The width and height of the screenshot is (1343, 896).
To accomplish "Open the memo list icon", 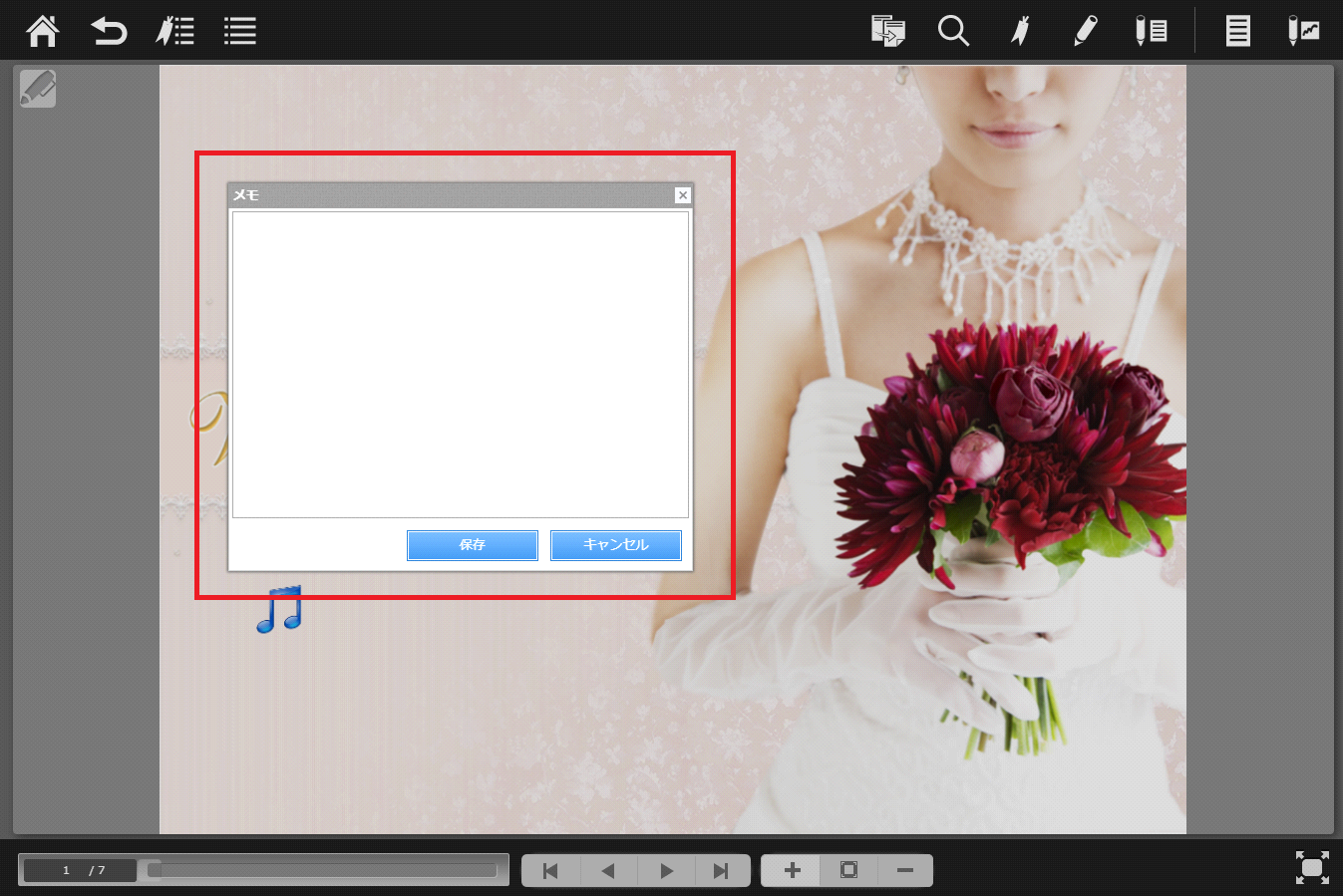I will [1151, 31].
